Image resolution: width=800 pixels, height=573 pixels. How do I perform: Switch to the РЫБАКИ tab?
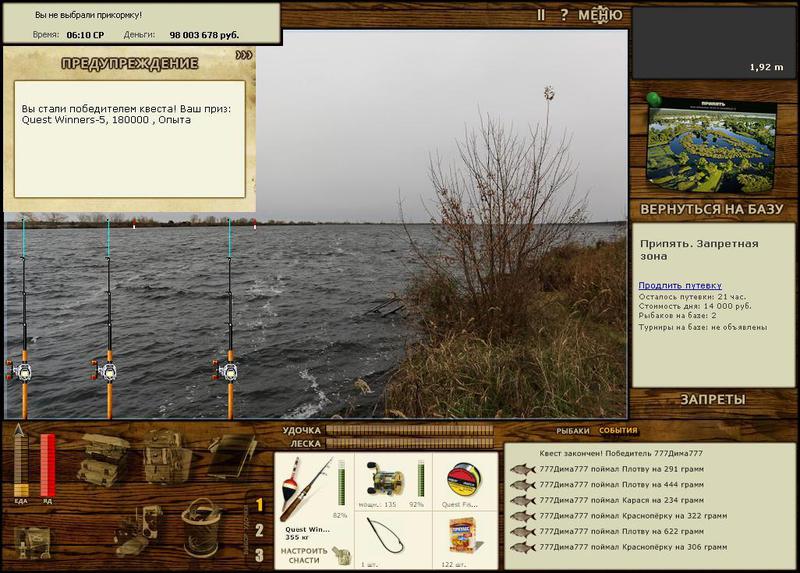coord(573,431)
